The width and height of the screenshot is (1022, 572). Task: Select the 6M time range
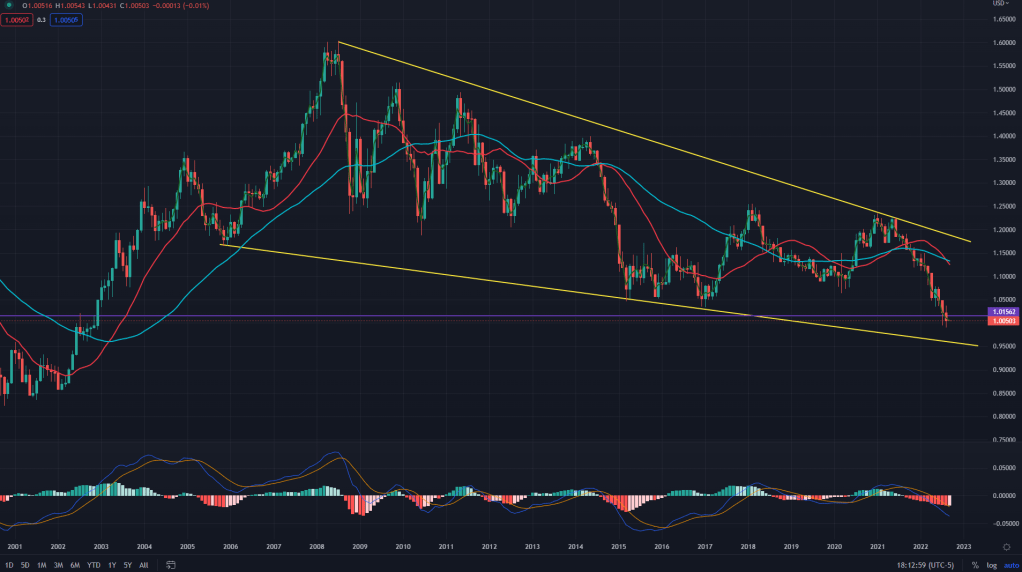(x=75, y=565)
